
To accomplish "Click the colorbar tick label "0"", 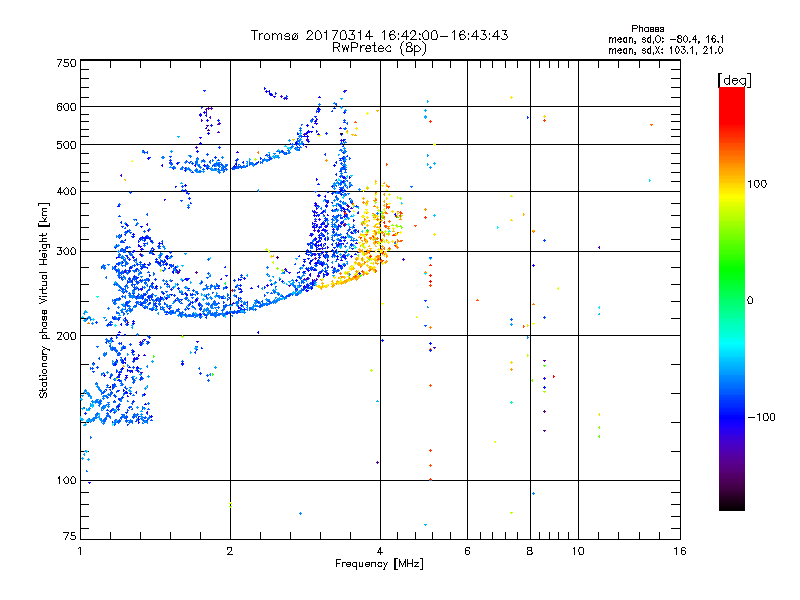I will tap(750, 300).
